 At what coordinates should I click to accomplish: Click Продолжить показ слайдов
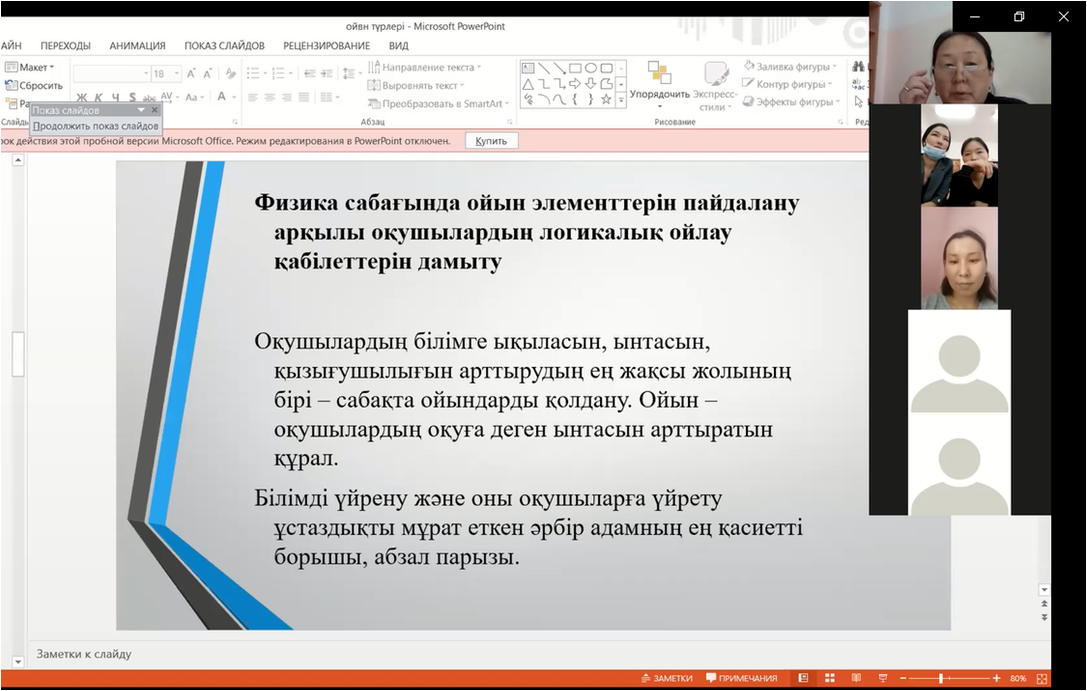click(95, 126)
